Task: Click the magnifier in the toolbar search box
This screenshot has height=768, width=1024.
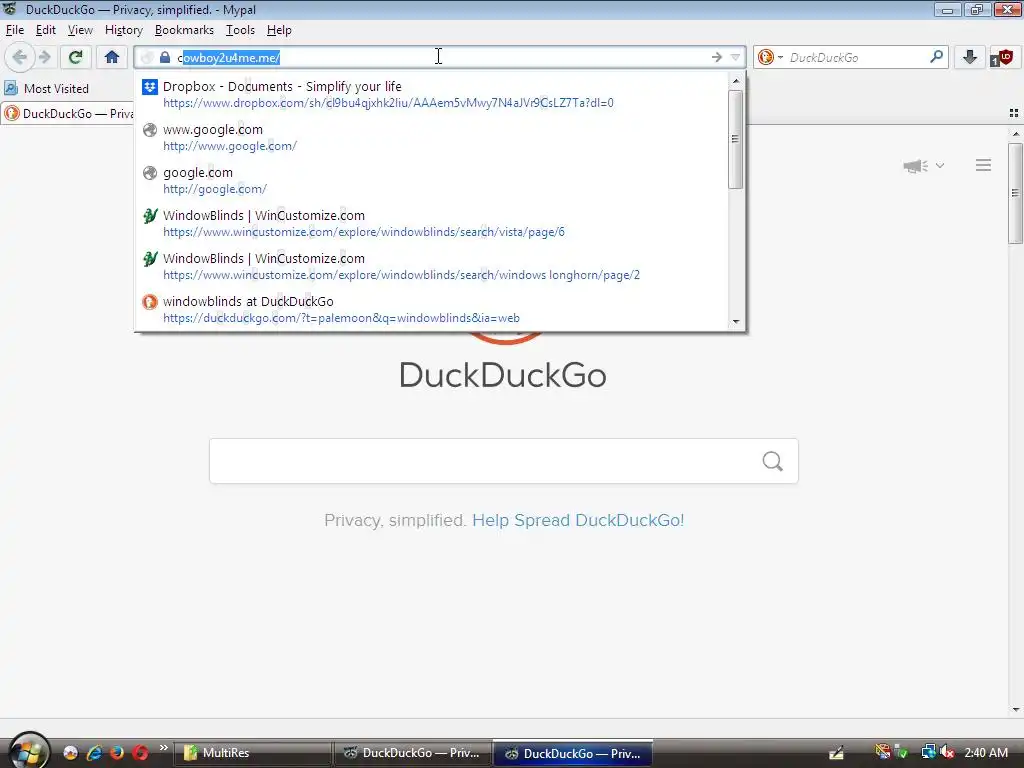Action: 936,57
